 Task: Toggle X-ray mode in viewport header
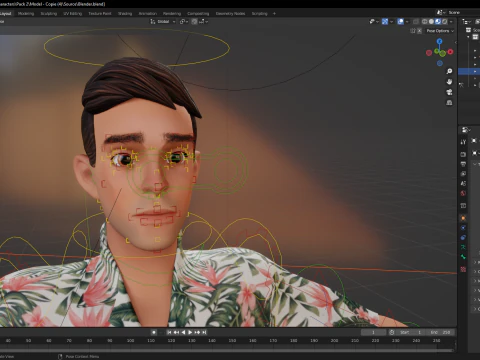416,22
